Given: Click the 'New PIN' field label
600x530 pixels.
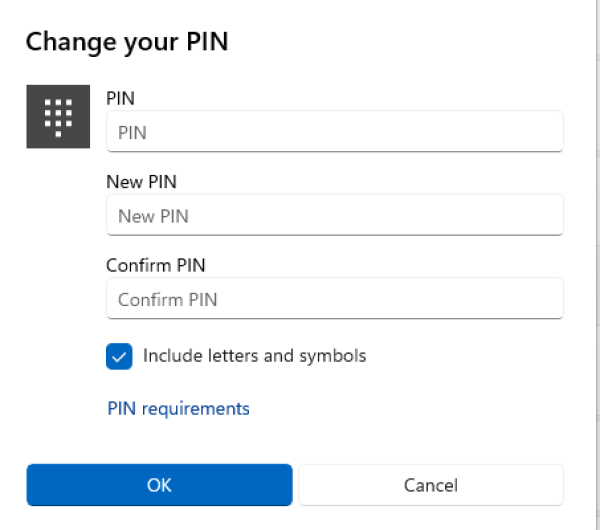Looking at the screenshot, I should click(x=141, y=182).
